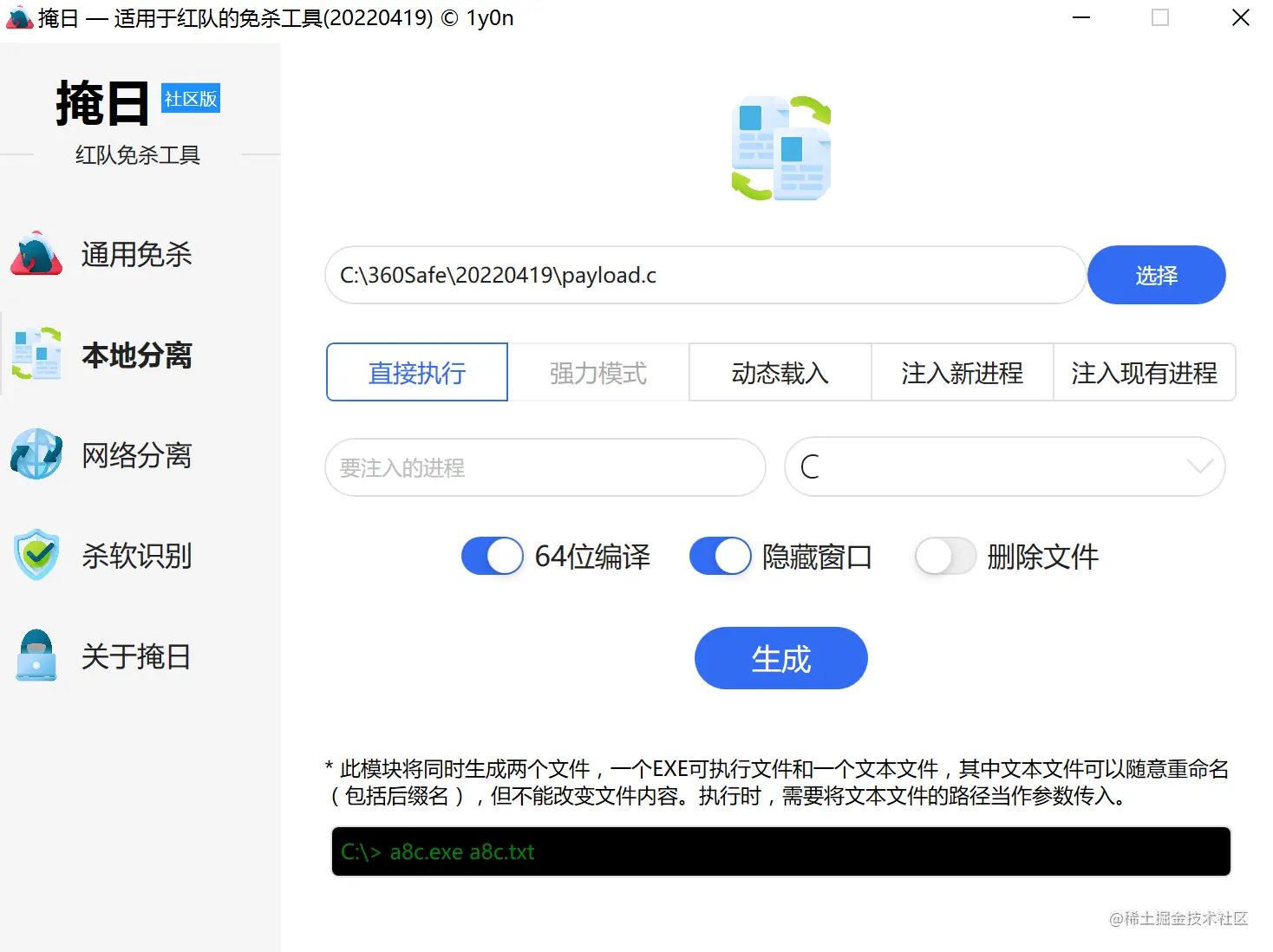The image size is (1273, 952).
Task: Click the 社区版 badge
Action: click(191, 99)
